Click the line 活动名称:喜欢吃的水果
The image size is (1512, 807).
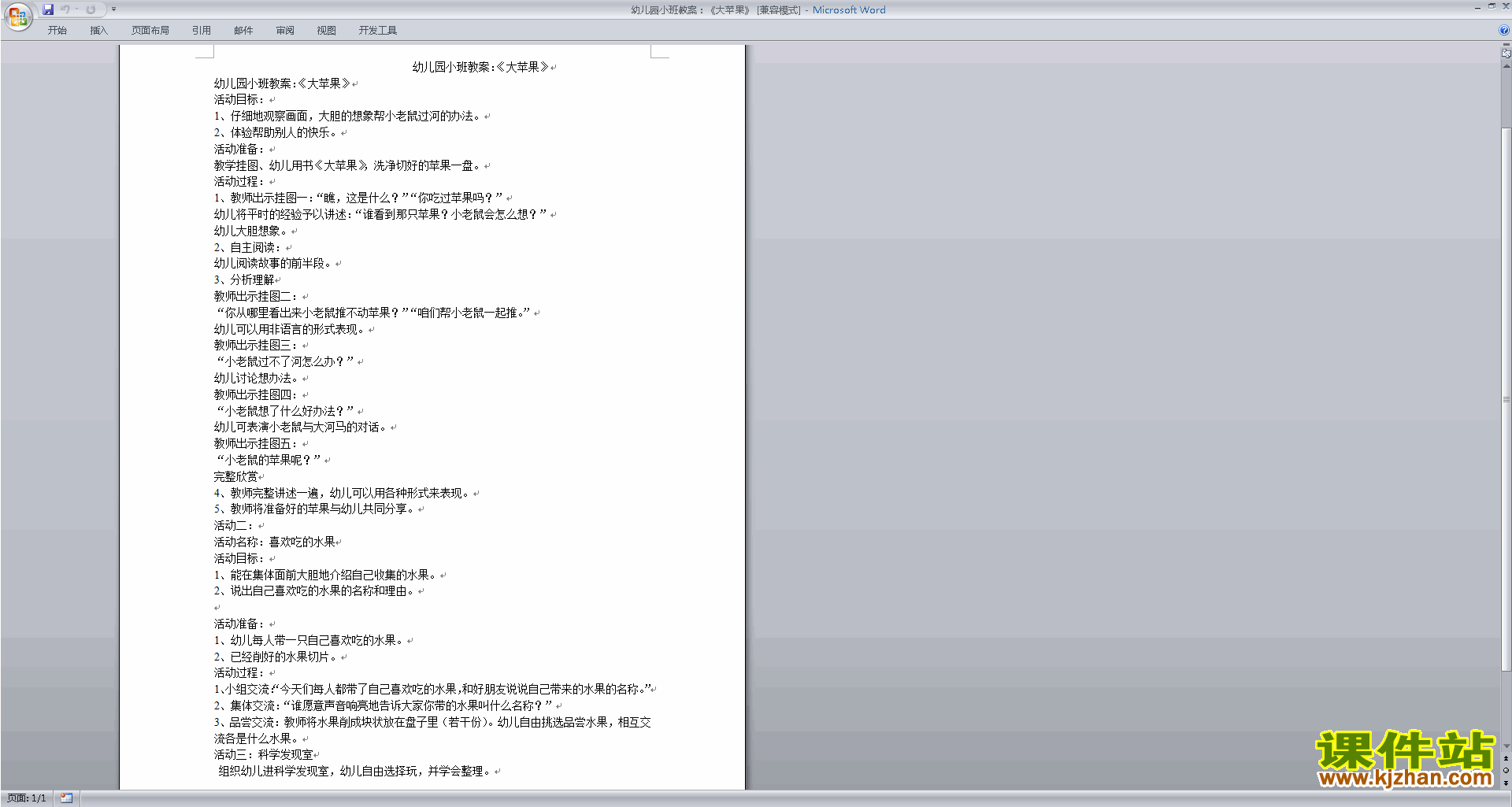[x=274, y=542]
